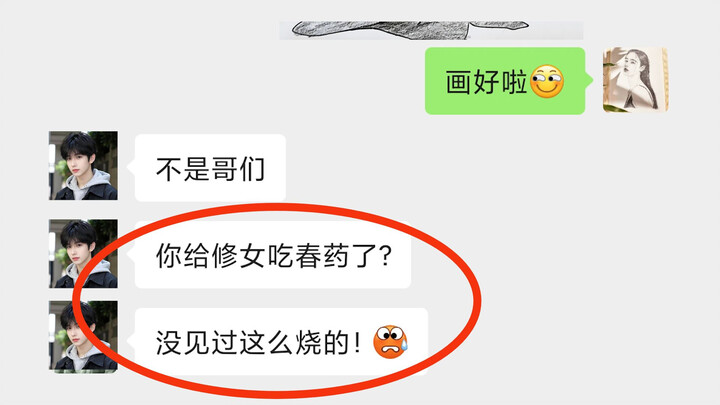Click the green bubble's tail pointer
The image size is (720, 405).
(x=589, y=80)
